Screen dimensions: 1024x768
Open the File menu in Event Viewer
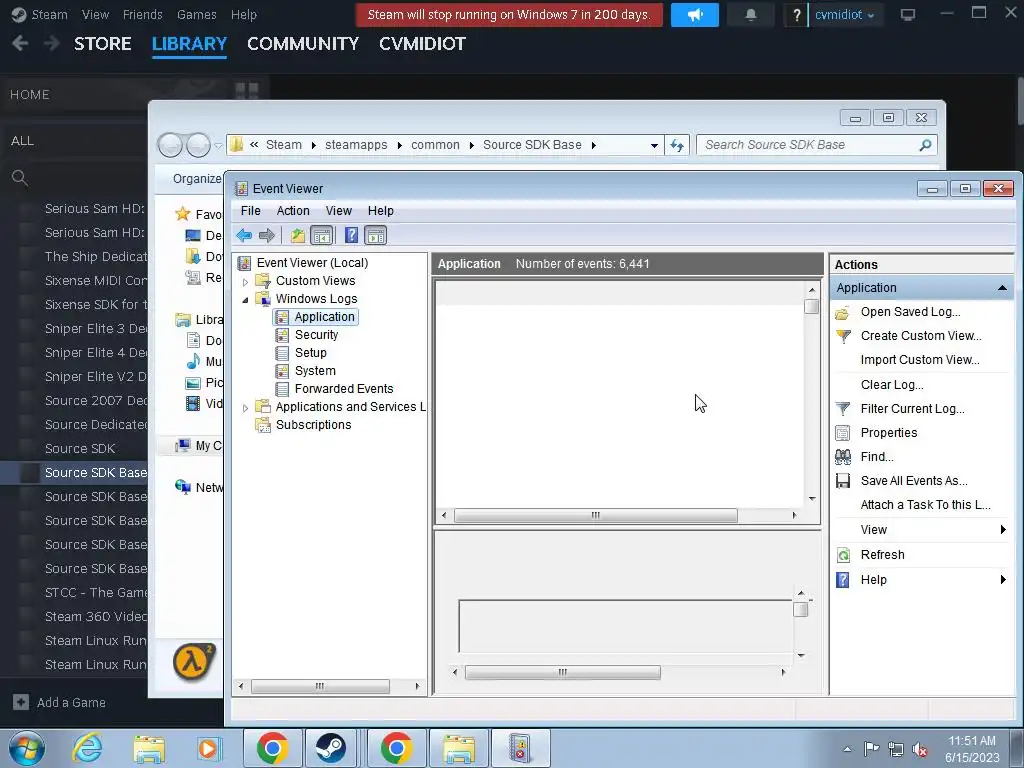pos(250,210)
